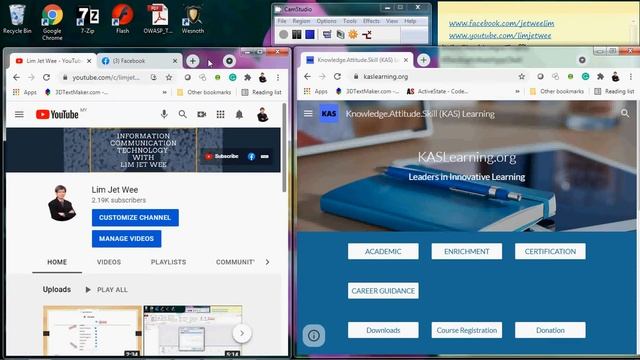Click the CamStudio pause button
This screenshot has height=360, width=640.
point(297,35)
